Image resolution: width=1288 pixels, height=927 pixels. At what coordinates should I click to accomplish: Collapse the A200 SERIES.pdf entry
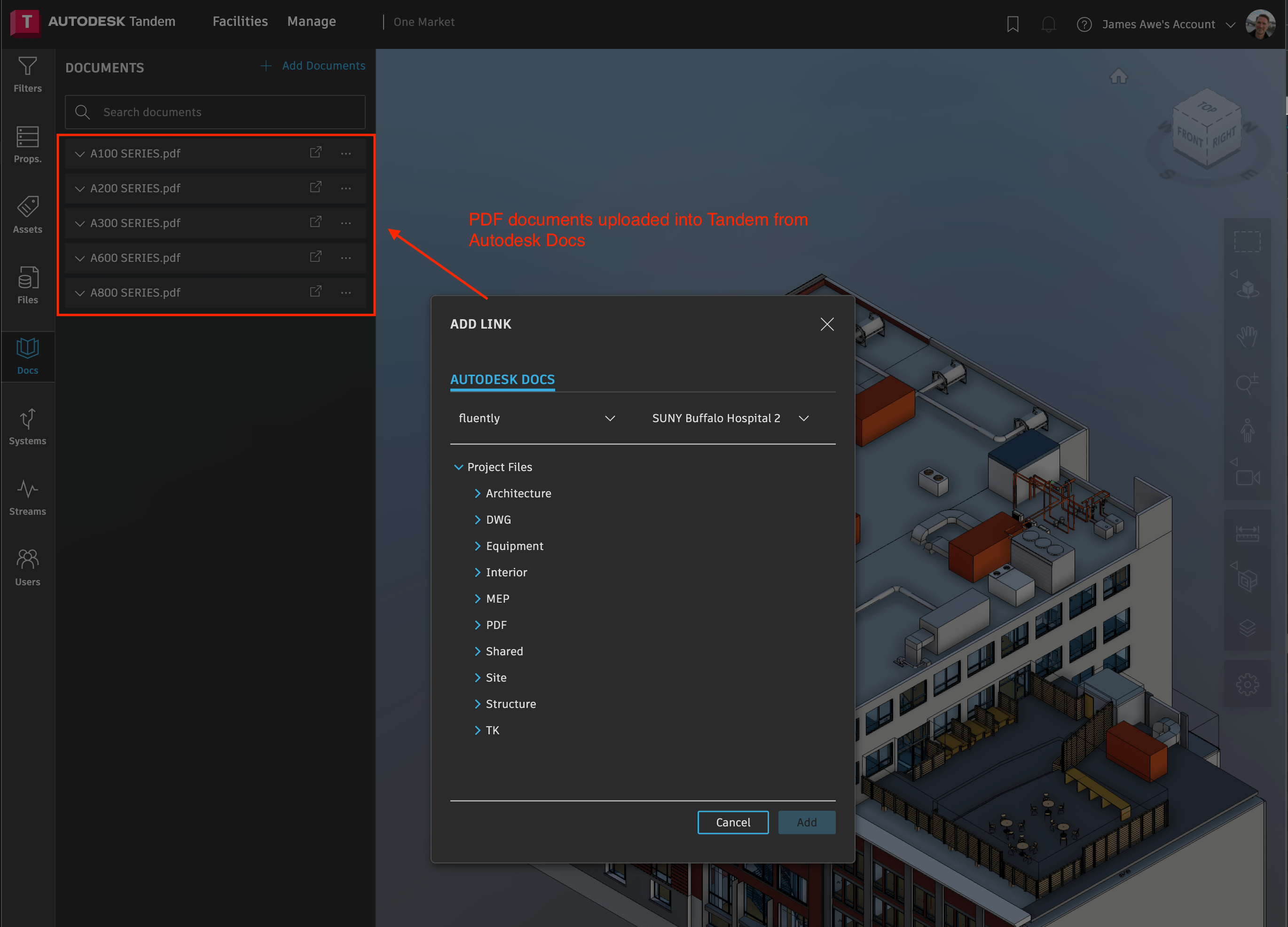79,189
